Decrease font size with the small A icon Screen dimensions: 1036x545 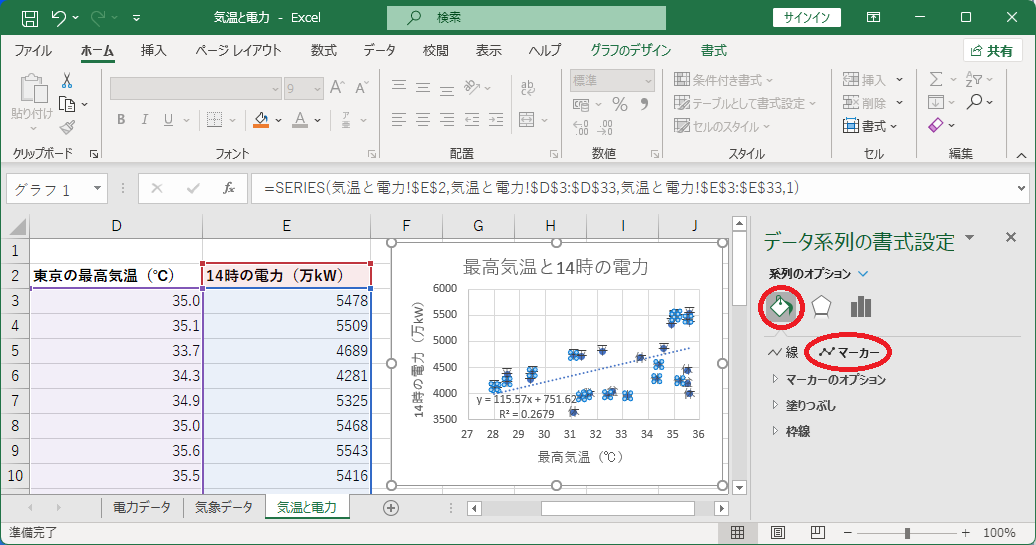click(x=361, y=88)
